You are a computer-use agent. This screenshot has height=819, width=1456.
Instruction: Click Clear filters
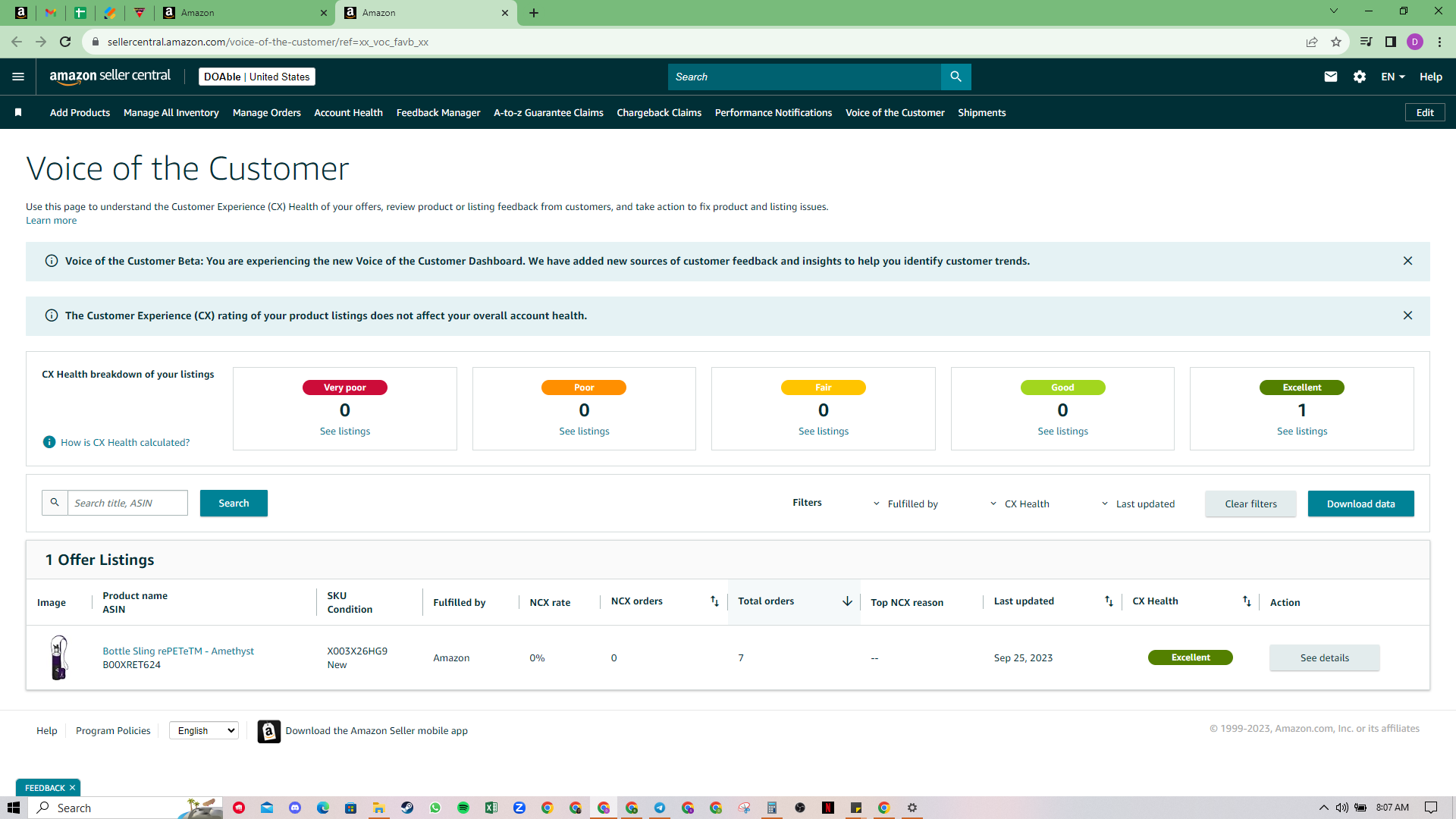click(1250, 504)
